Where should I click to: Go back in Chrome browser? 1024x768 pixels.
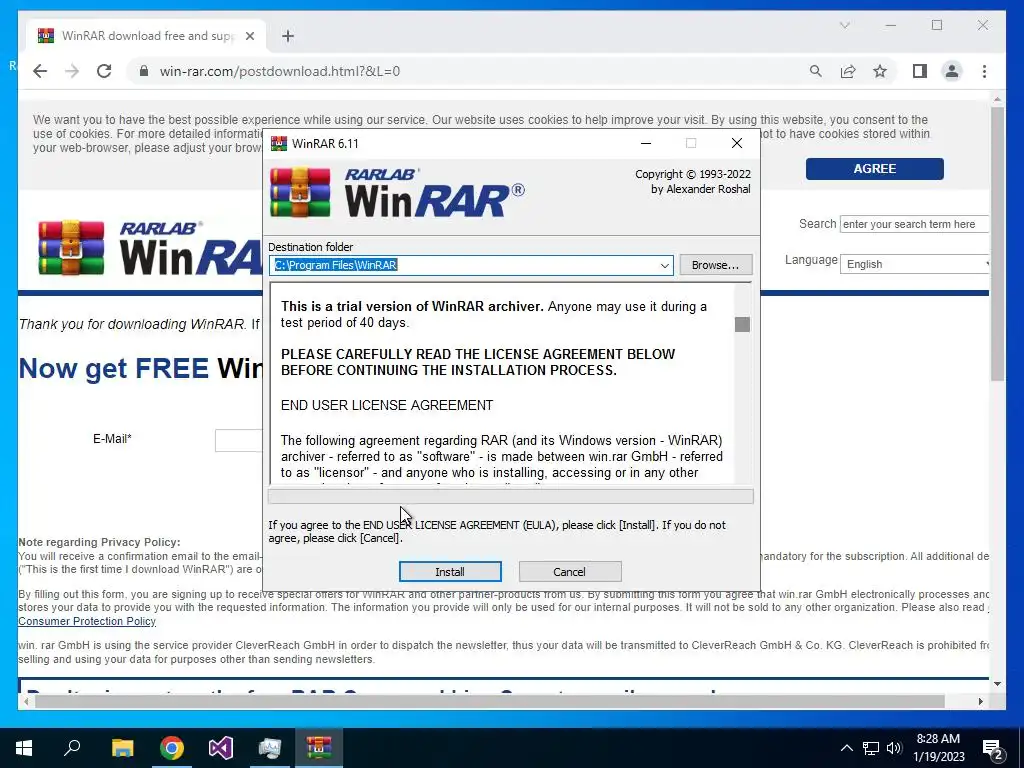pos(40,71)
